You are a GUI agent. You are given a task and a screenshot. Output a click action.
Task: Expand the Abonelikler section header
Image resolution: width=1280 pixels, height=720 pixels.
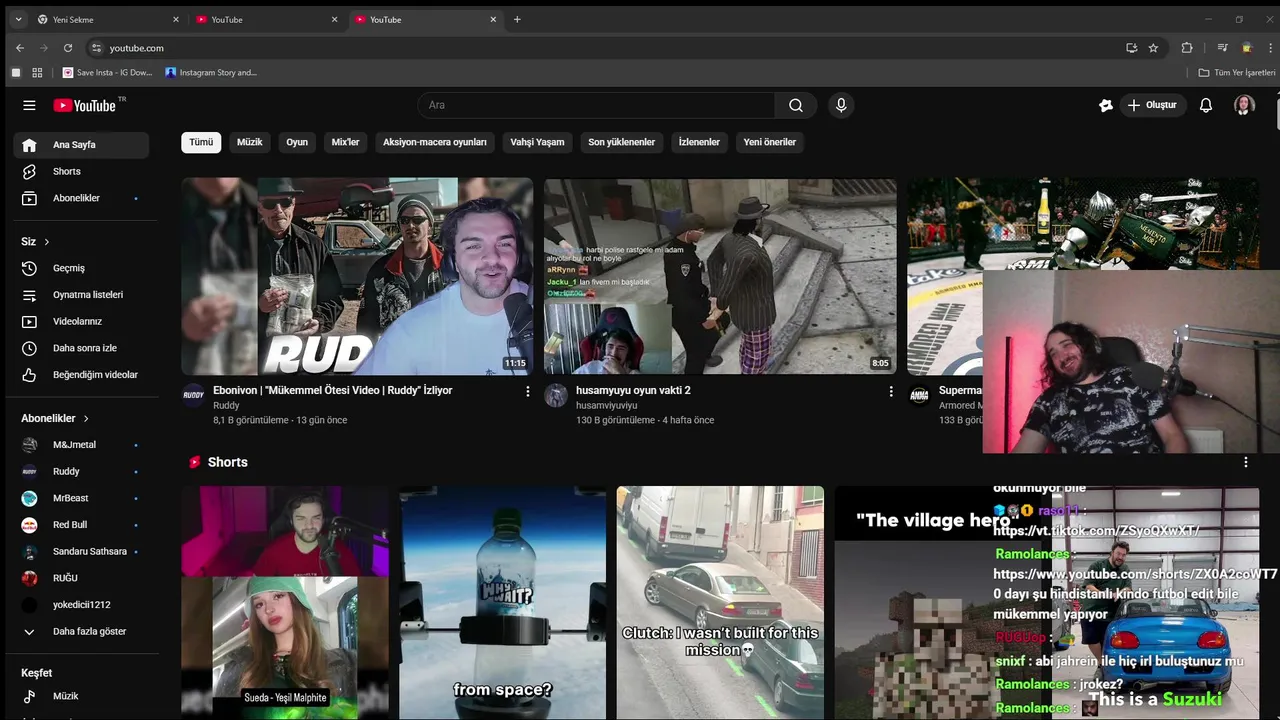click(56, 418)
